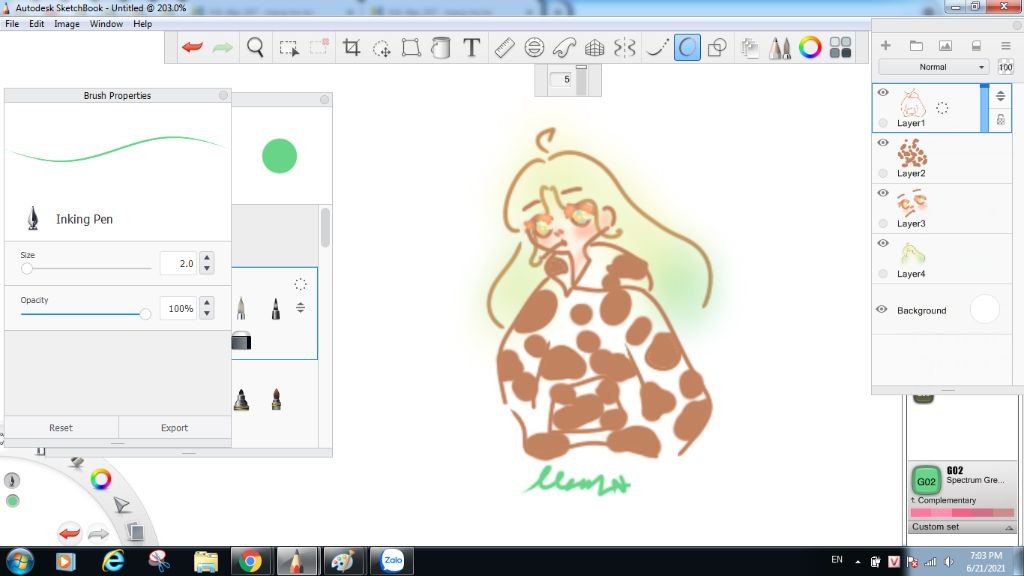Open the Help menu
Viewport: 1024px width, 576px height.
pos(142,24)
